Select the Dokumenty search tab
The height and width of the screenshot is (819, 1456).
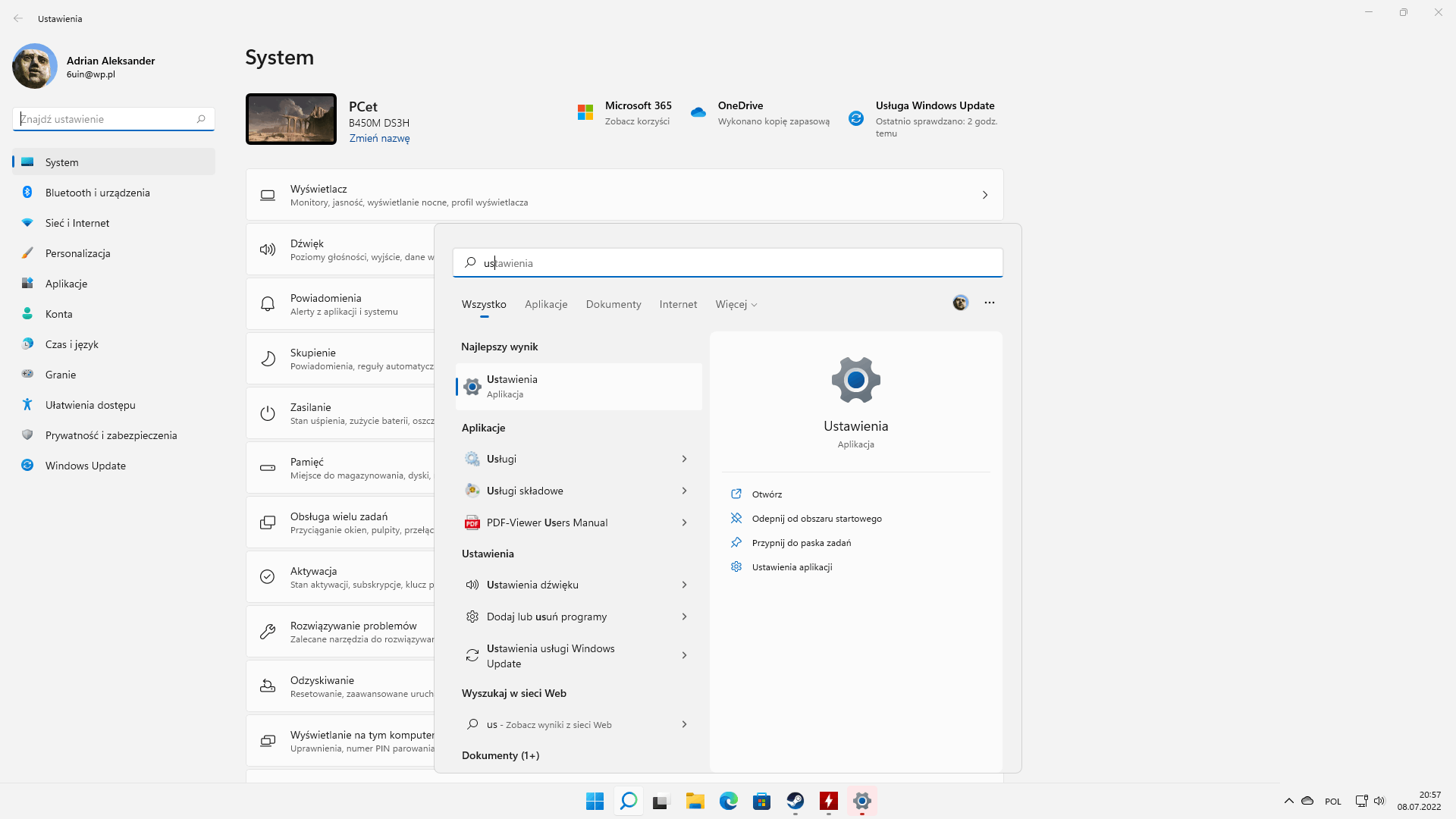pyautogui.click(x=613, y=304)
